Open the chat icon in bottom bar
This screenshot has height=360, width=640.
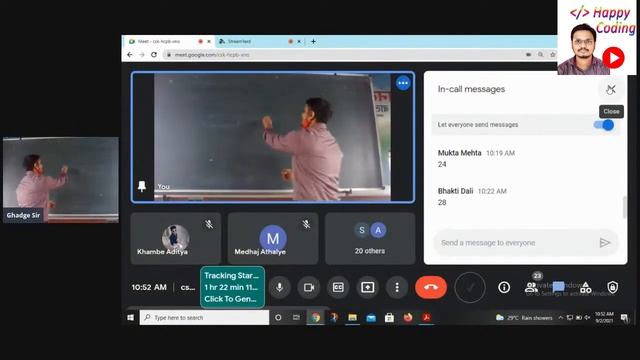558,287
